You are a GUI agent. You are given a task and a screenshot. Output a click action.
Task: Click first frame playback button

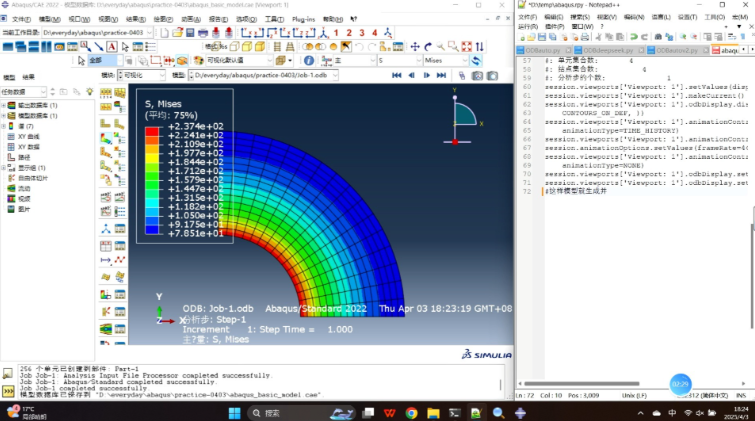(x=396, y=75)
